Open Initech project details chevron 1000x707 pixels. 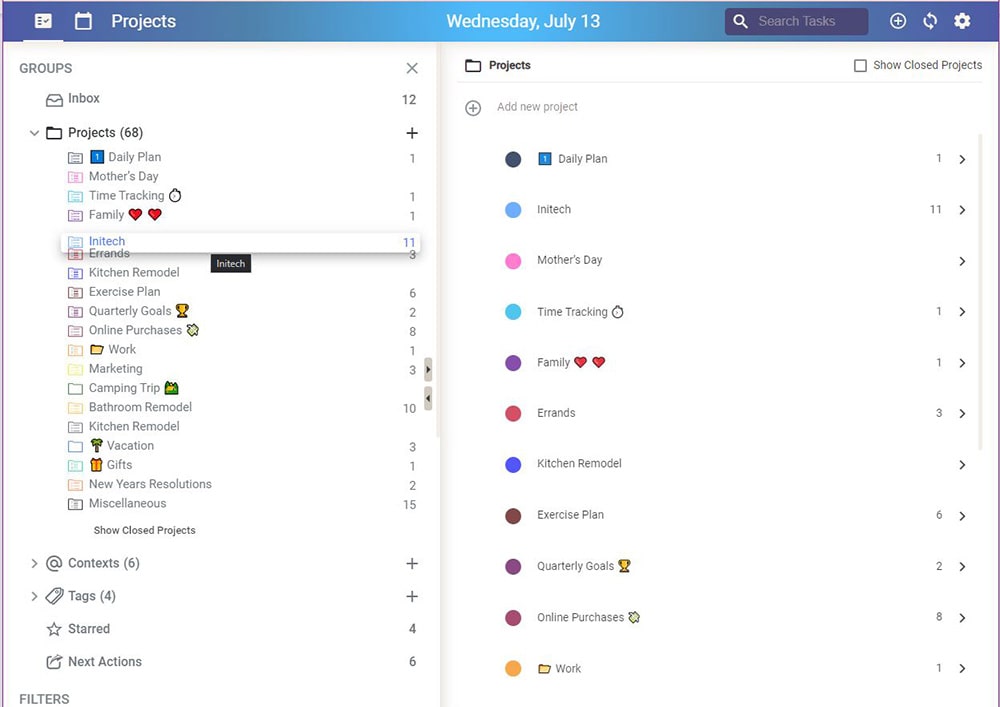pyautogui.click(x=962, y=210)
